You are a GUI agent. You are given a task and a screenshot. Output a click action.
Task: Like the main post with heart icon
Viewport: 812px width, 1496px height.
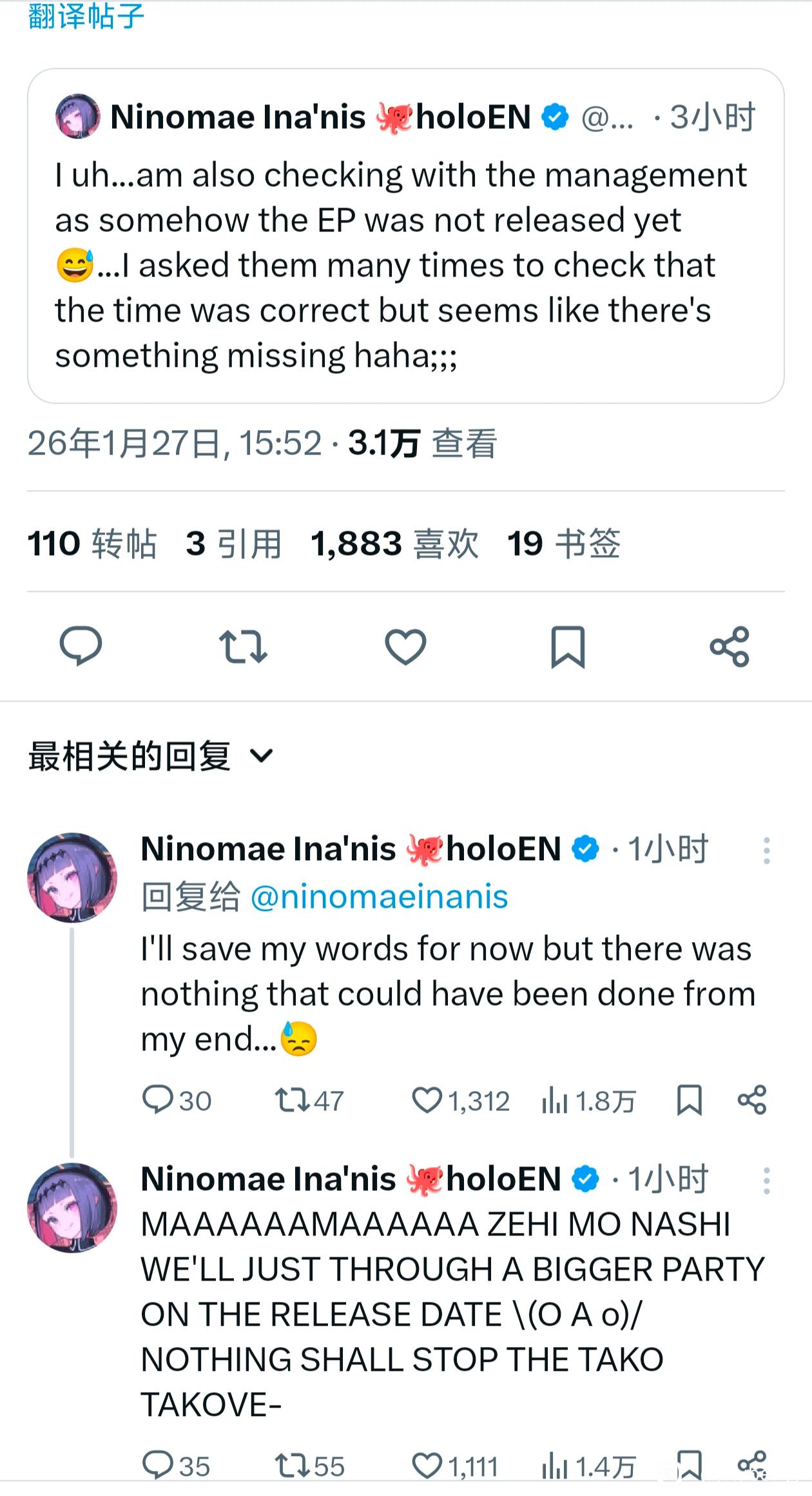pos(405,646)
